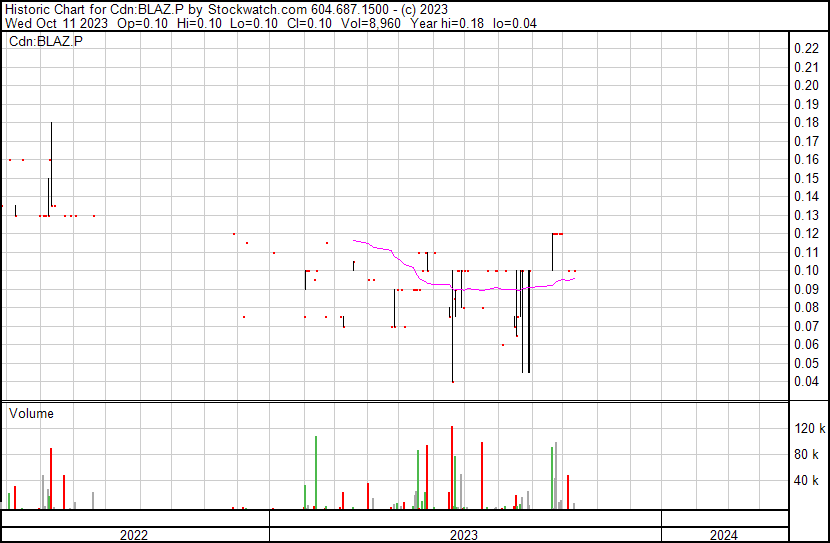Click the Stockwatch.com text in header

251,8
